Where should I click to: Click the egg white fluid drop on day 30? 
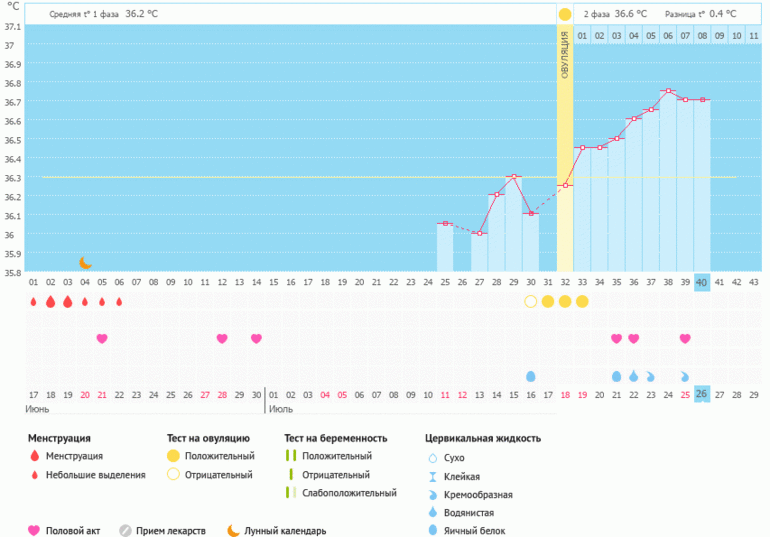click(x=530, y=376)
